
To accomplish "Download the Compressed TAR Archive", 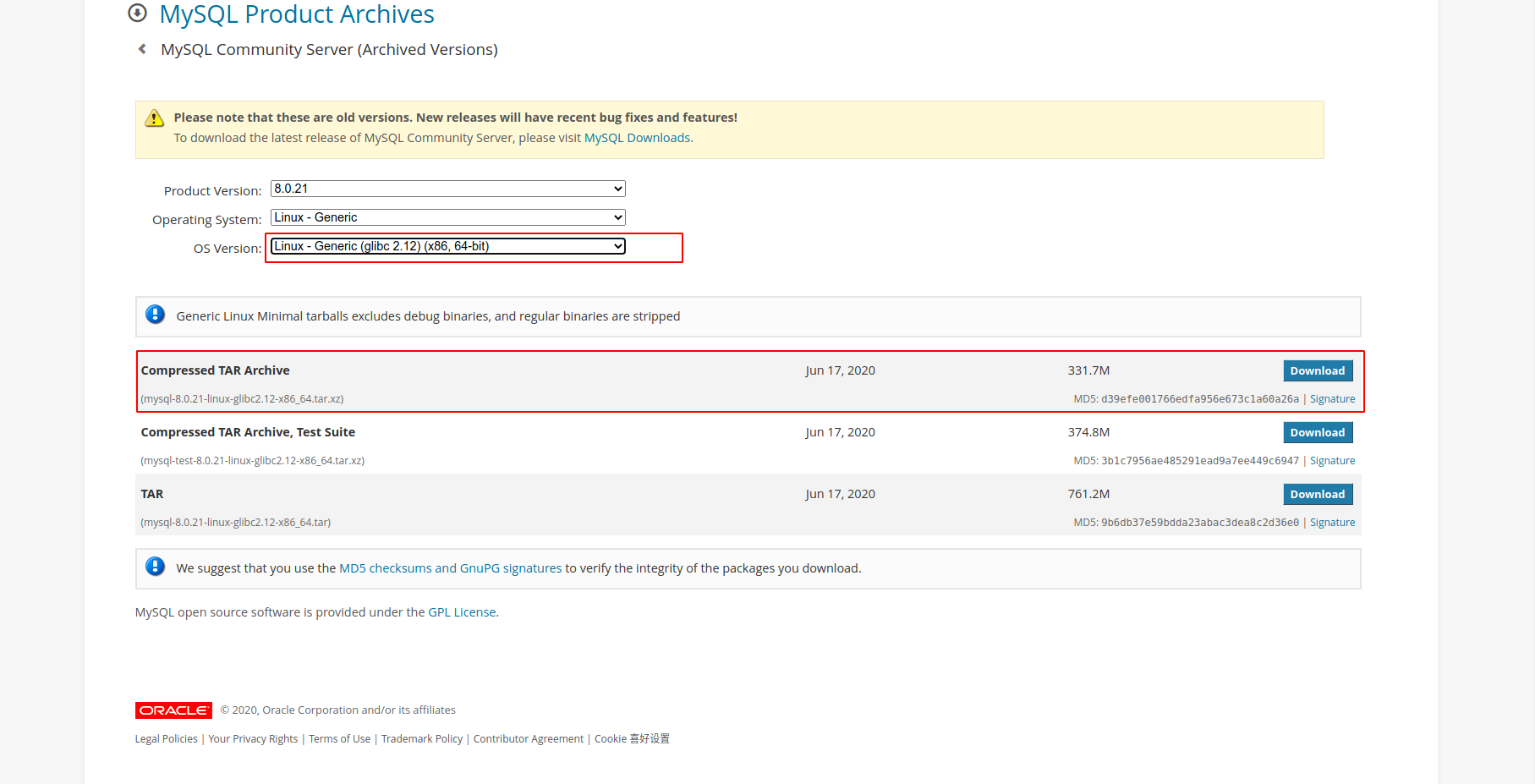I will coord(1317,370).
